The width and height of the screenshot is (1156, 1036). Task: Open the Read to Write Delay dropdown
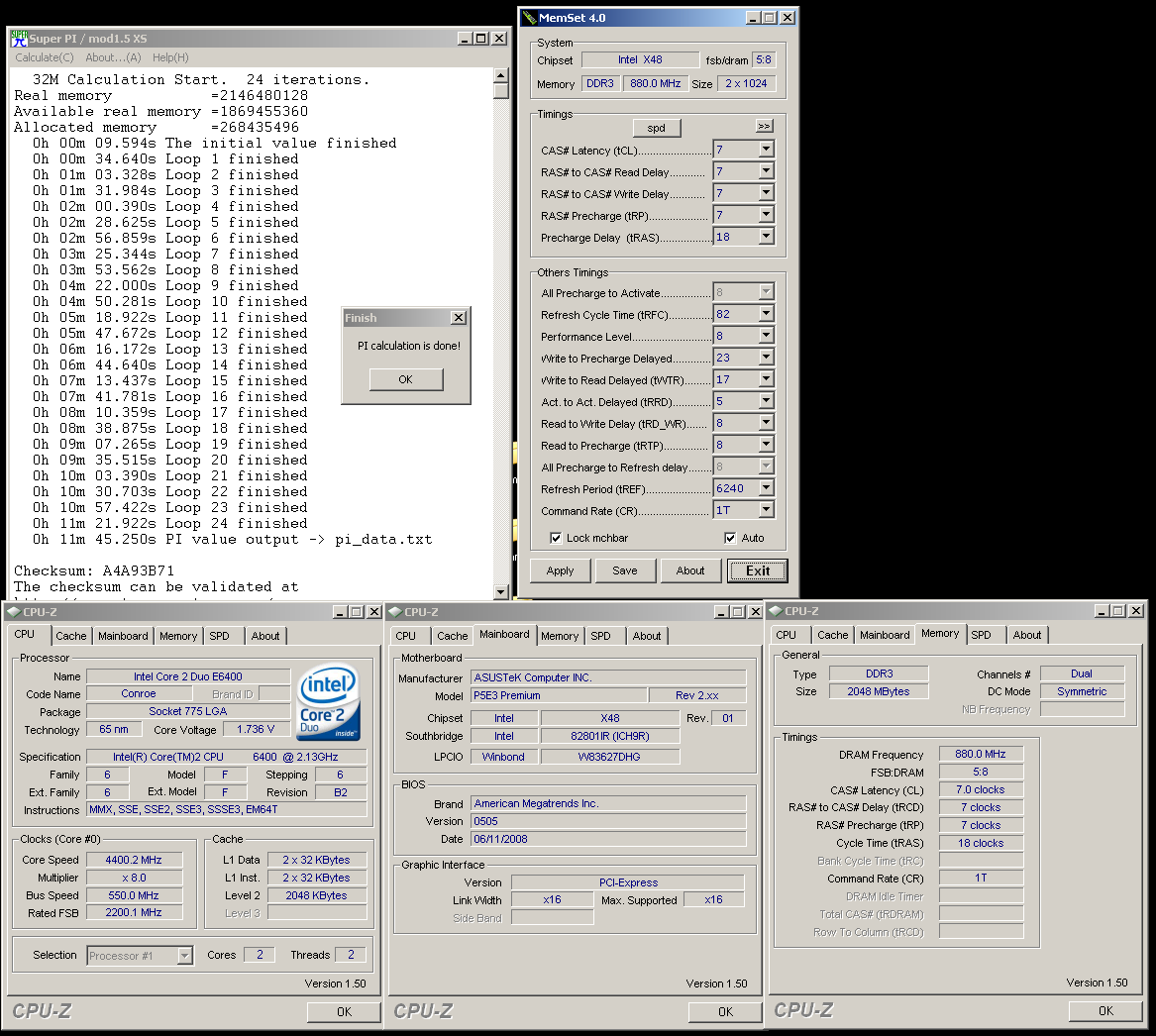(766, 423)
